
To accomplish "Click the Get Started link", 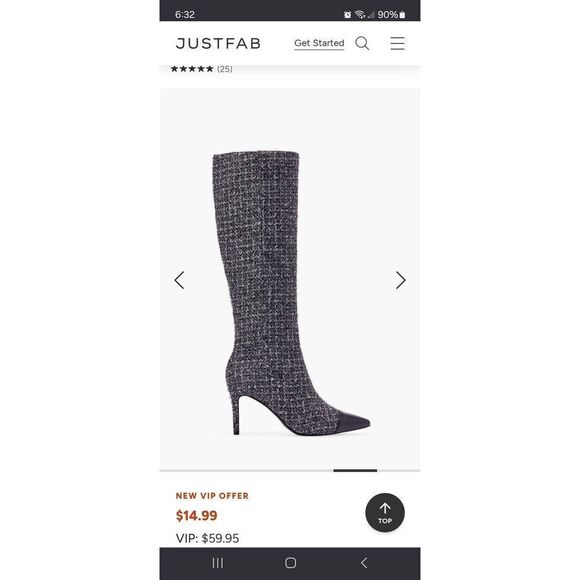I will [x=319, y=43].
